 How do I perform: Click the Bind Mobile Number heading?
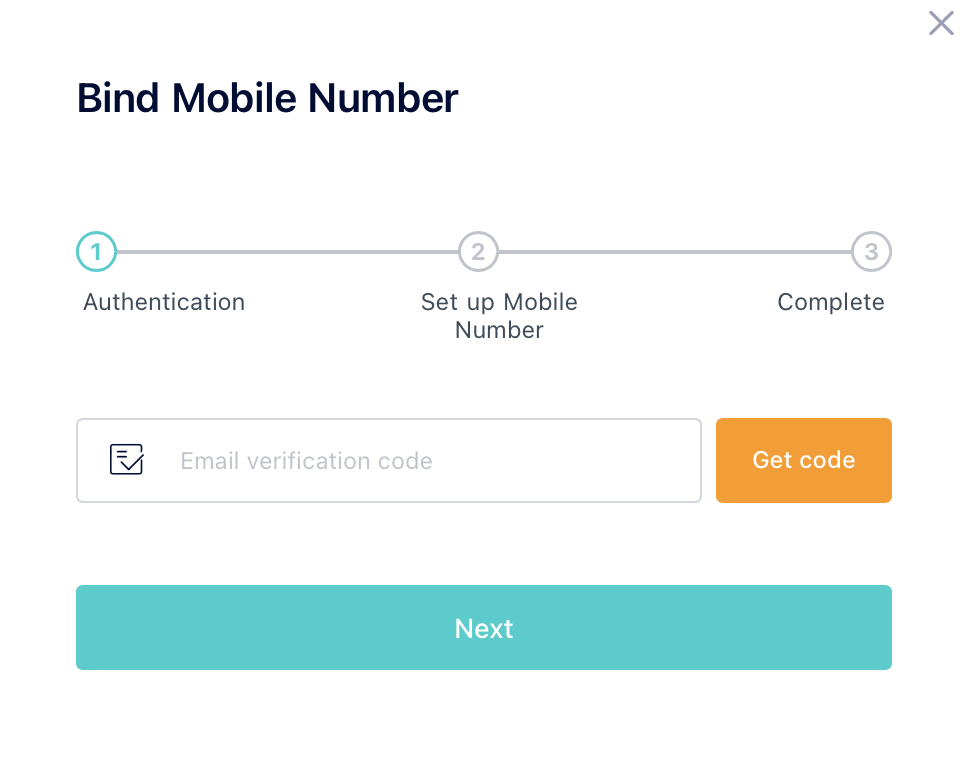pos(267,98)
